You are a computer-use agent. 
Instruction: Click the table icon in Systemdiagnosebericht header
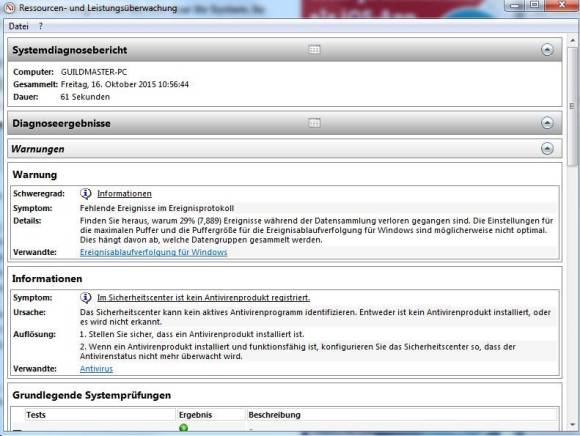tap(314, 49)
